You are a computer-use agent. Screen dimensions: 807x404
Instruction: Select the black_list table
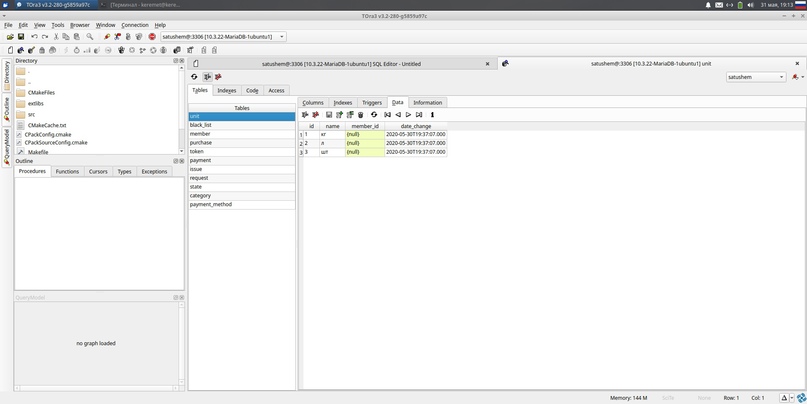pos(242,125)
